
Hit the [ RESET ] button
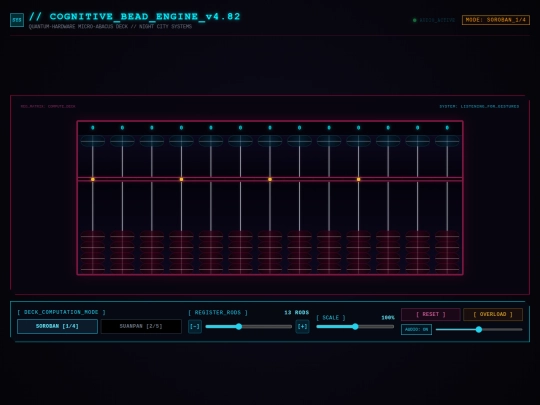click(x=431, y=314)
